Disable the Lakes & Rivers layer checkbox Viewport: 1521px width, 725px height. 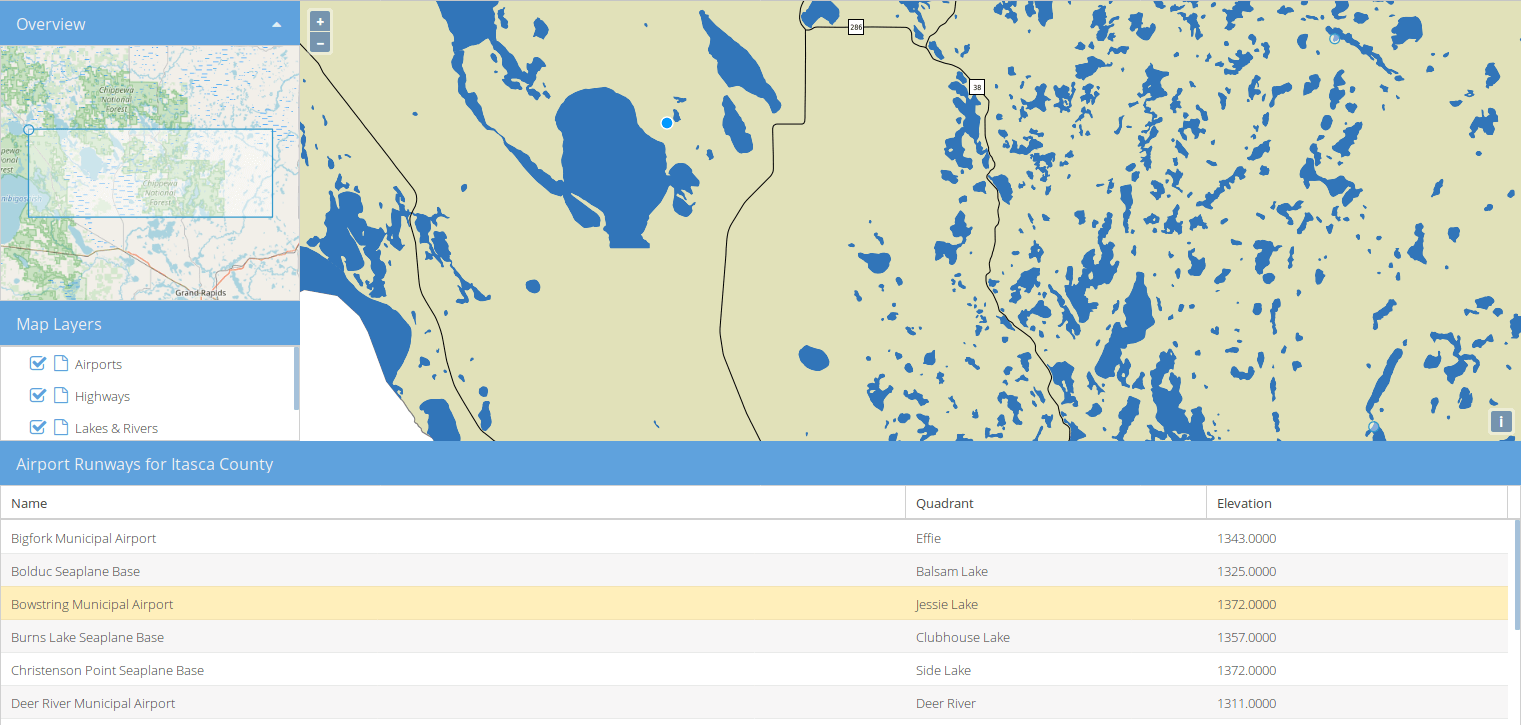pyautogui.click(x=39, y=428)
